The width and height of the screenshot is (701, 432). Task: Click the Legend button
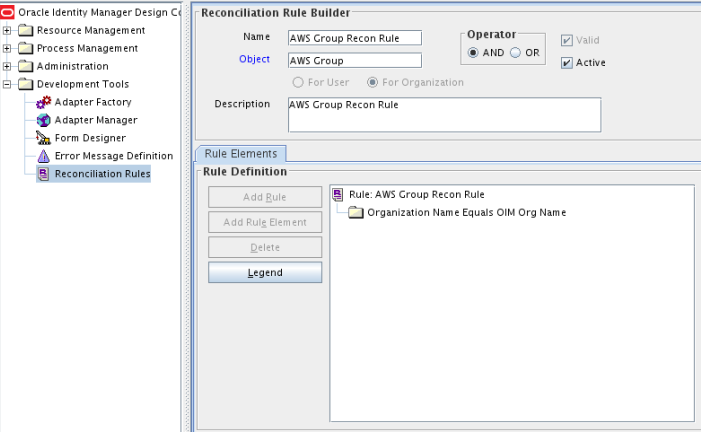pos(265,272)
